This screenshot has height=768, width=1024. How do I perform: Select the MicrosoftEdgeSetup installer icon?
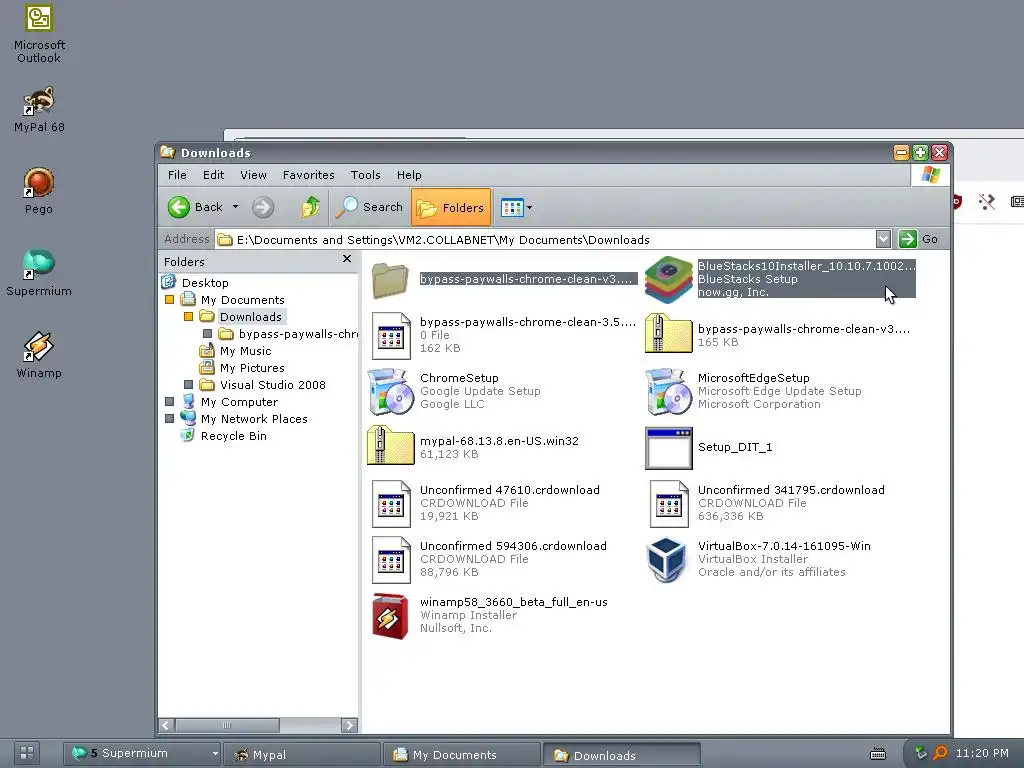pyautogui.click(x=668, y=392)
